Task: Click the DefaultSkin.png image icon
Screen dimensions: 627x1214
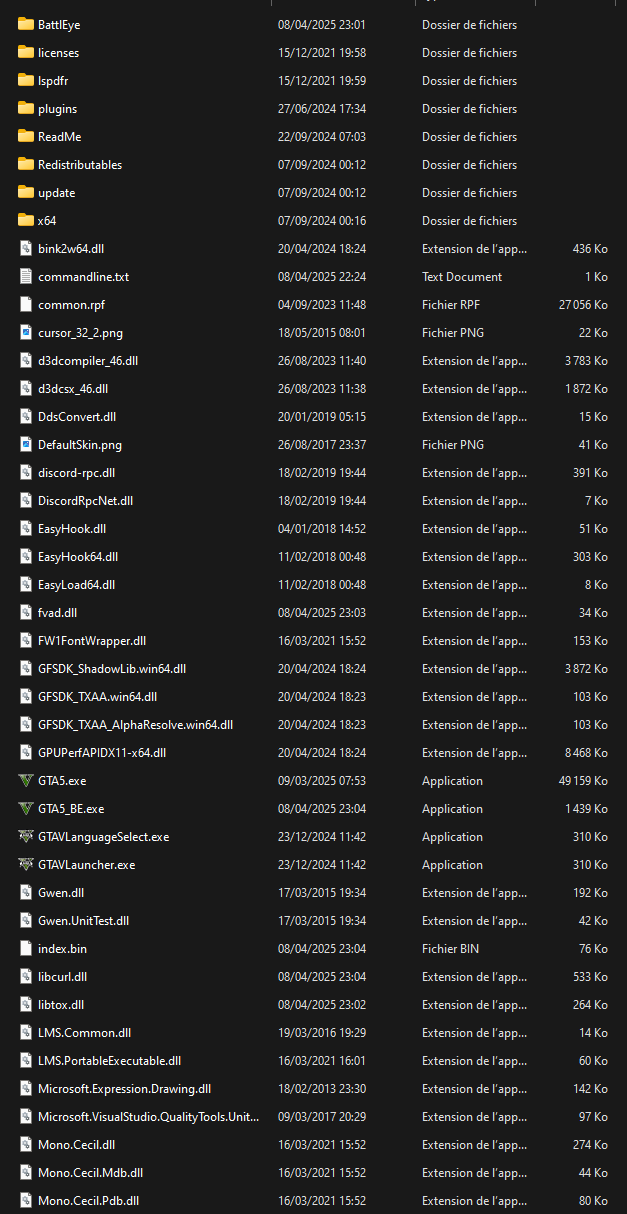Action: coord(26,444)
